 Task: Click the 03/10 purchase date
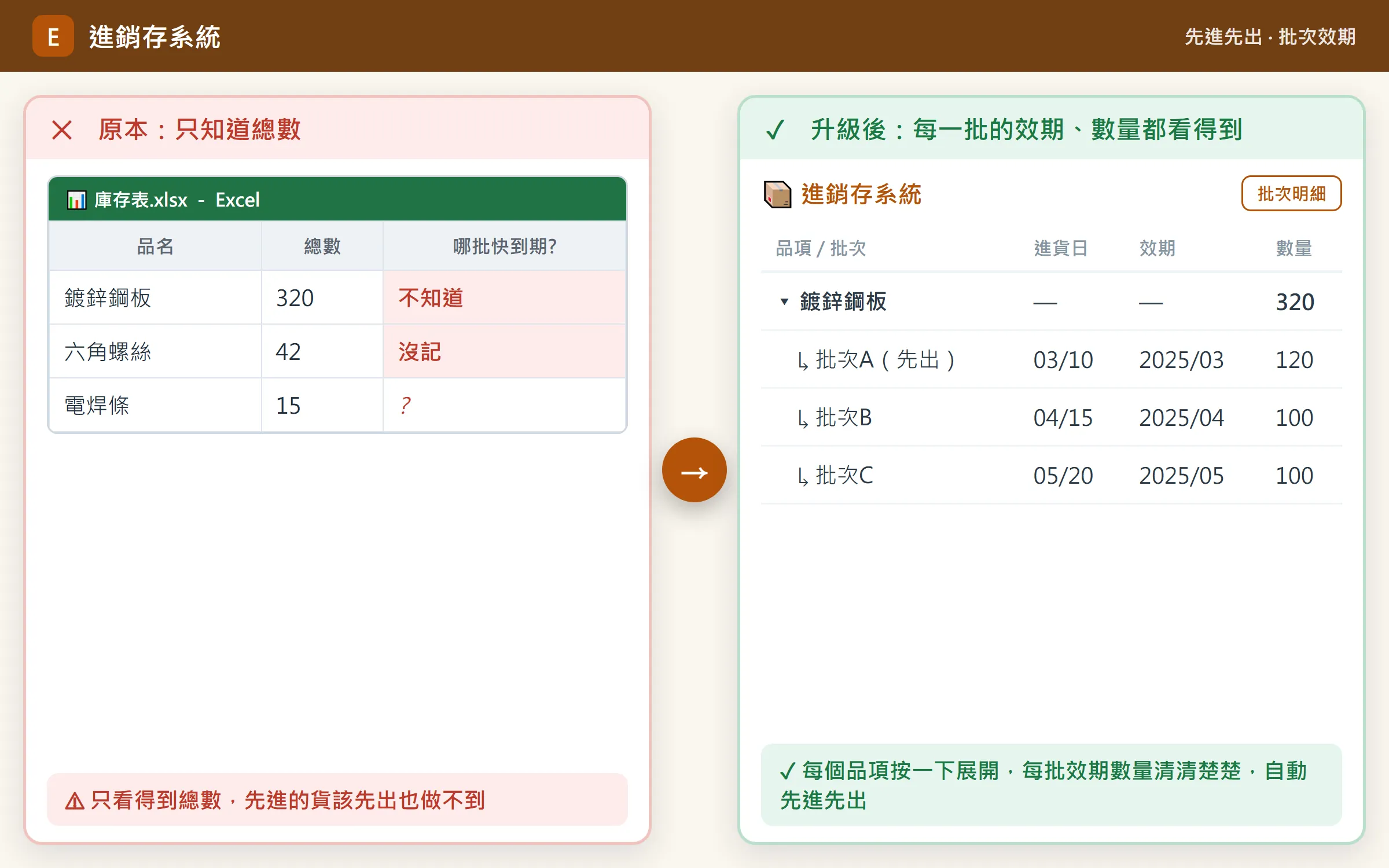coord(1063,360)
